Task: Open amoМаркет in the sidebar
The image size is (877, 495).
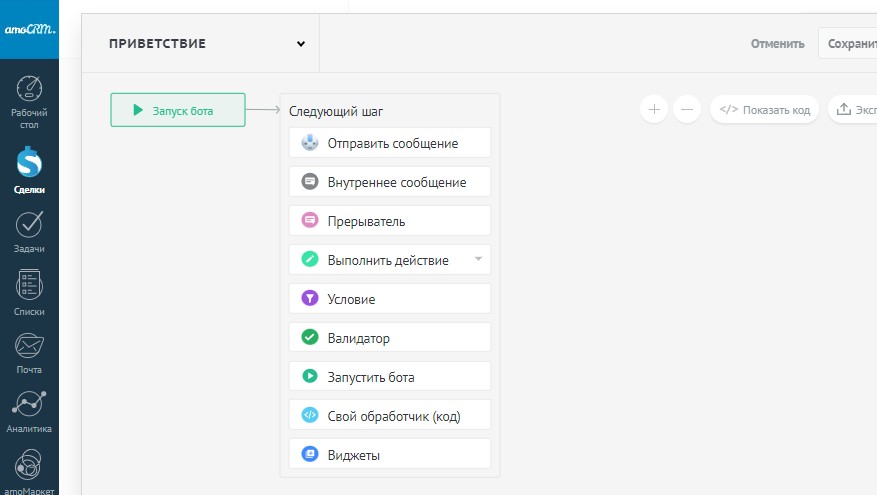Action: click(29, 470)
